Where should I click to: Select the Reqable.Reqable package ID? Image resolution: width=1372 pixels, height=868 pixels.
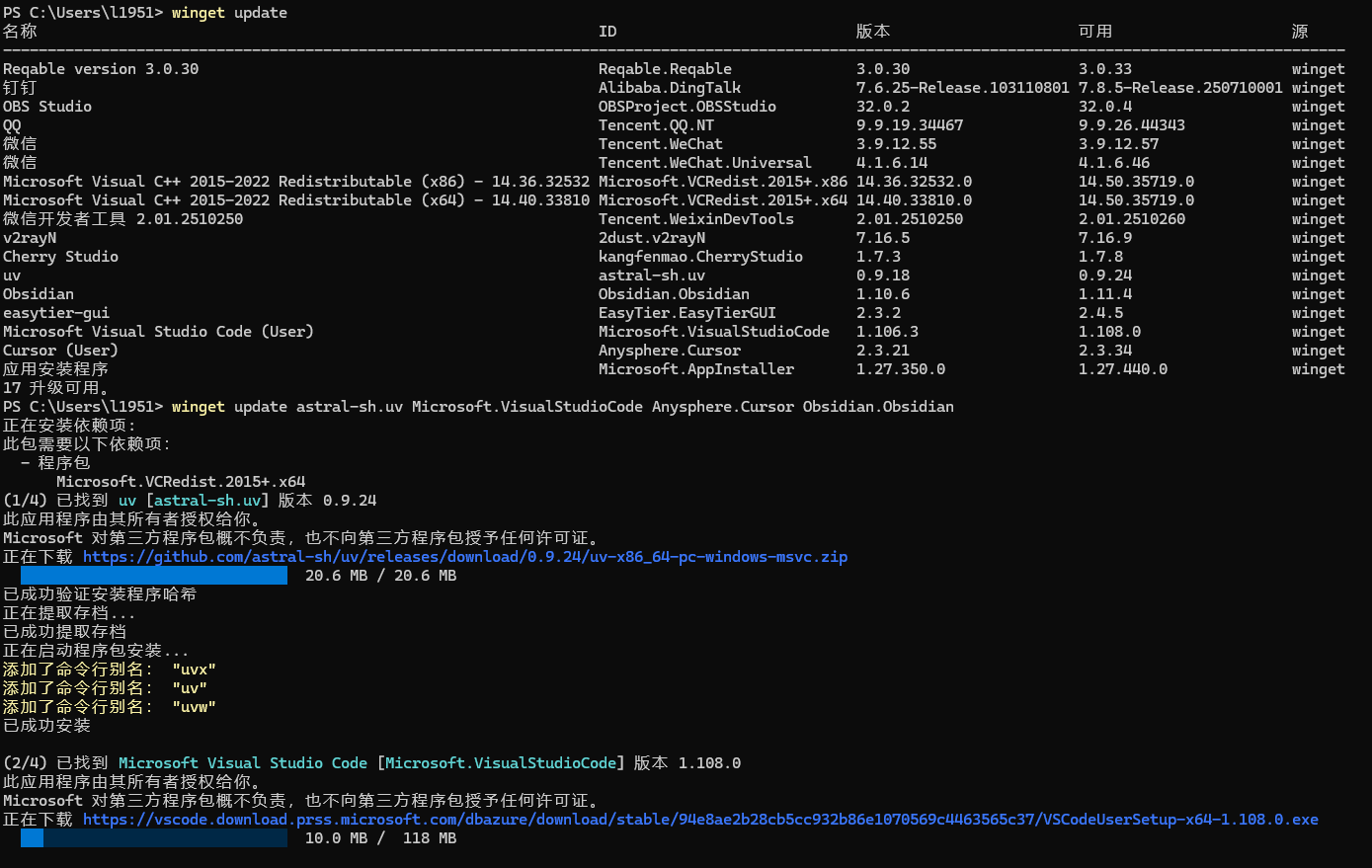[665, 69]
